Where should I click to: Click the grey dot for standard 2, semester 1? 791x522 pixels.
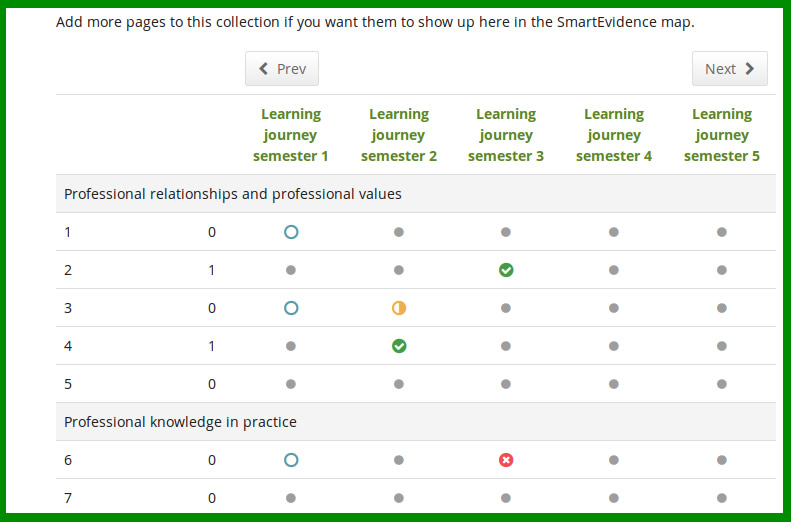(291, 270)
